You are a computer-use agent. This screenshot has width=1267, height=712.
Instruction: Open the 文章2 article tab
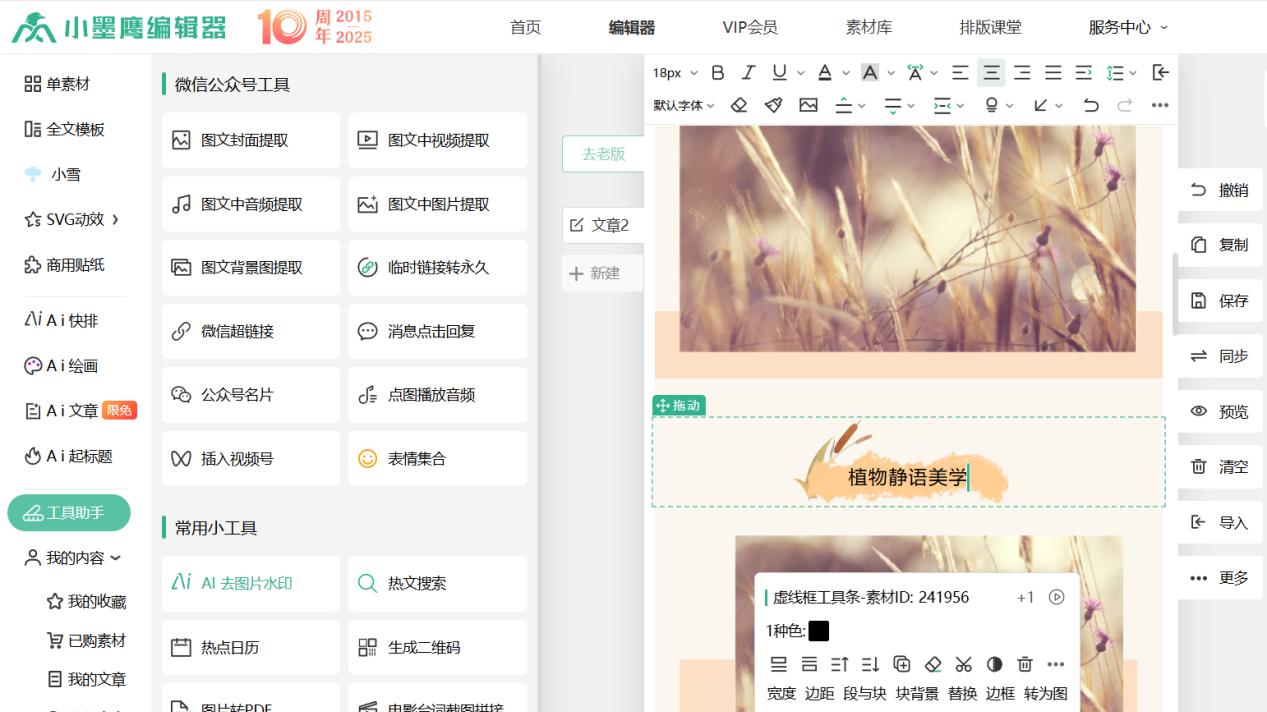(610, 226)
